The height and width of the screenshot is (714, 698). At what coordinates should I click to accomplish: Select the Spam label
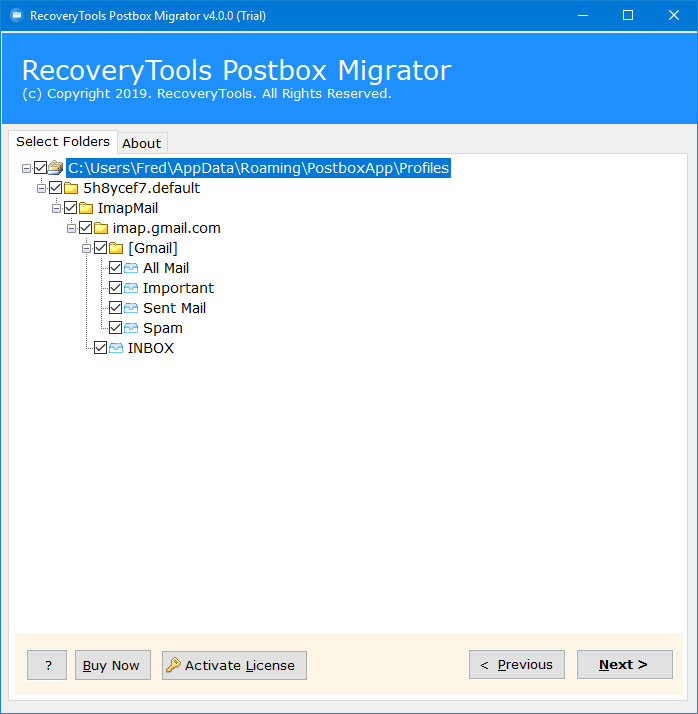163,328
